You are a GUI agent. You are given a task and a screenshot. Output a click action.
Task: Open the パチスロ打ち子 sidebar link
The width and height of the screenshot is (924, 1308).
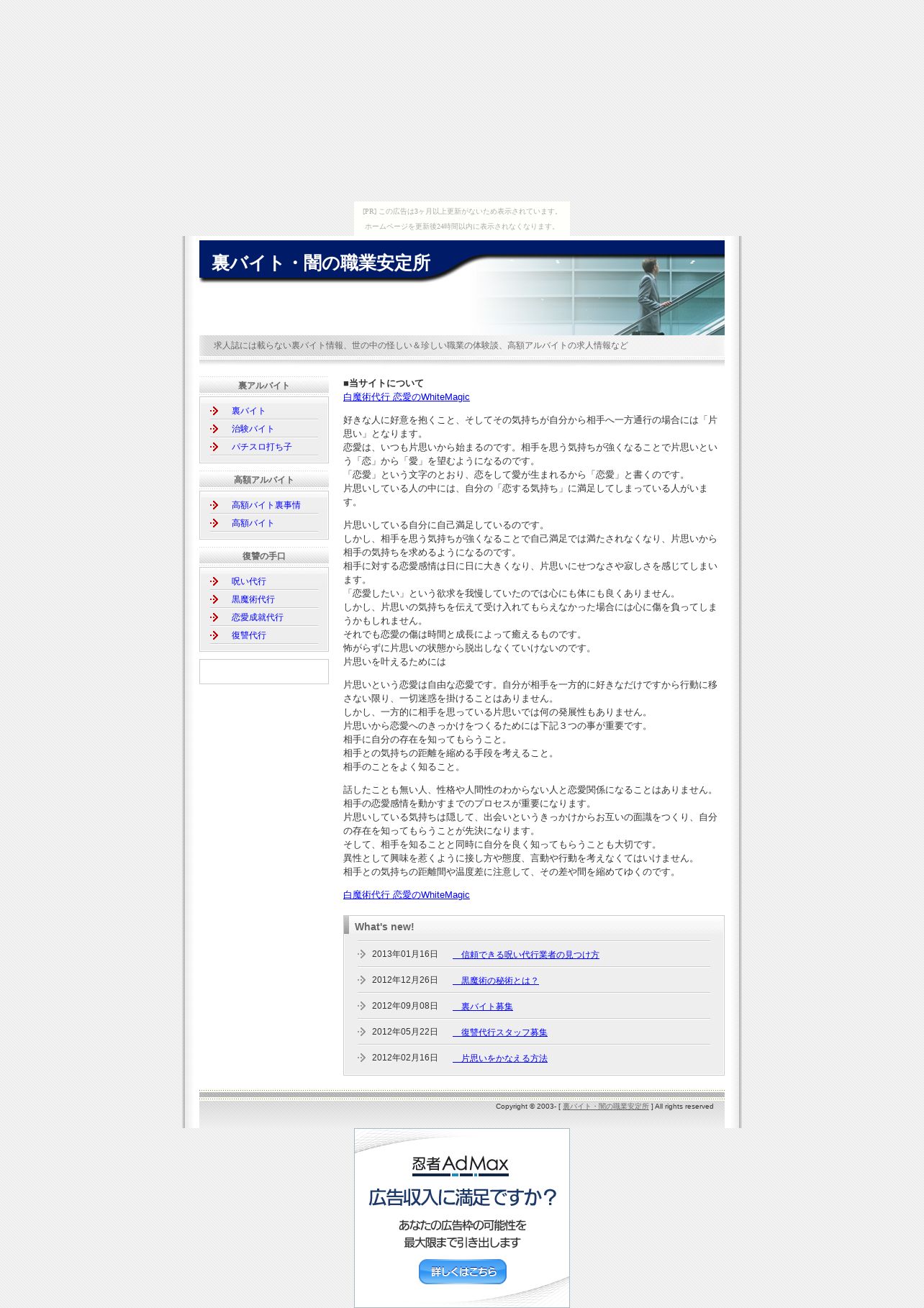click(261, 447)
